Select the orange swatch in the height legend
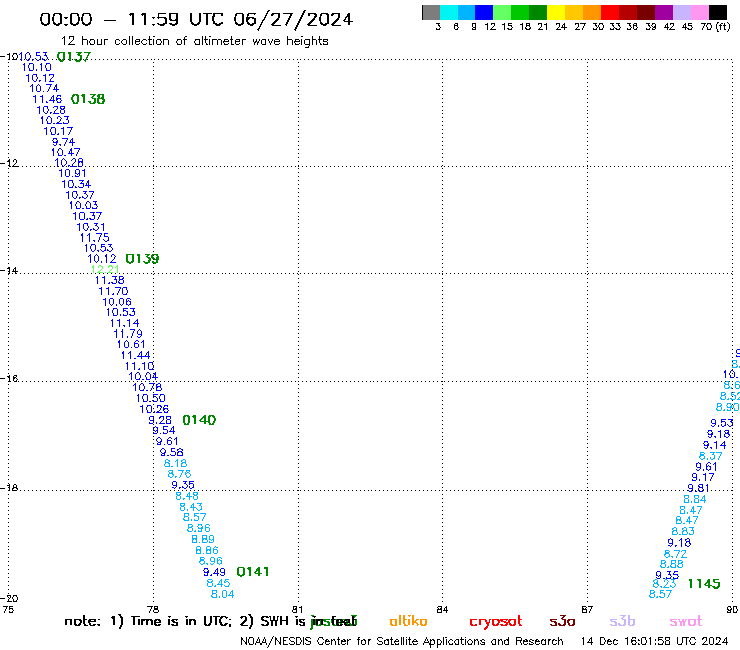 click(592, 12)
